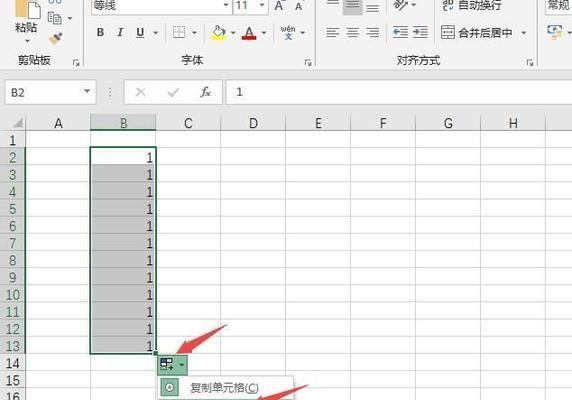
Task: Click the Insert Function fx icon
Action: (205, 92)
